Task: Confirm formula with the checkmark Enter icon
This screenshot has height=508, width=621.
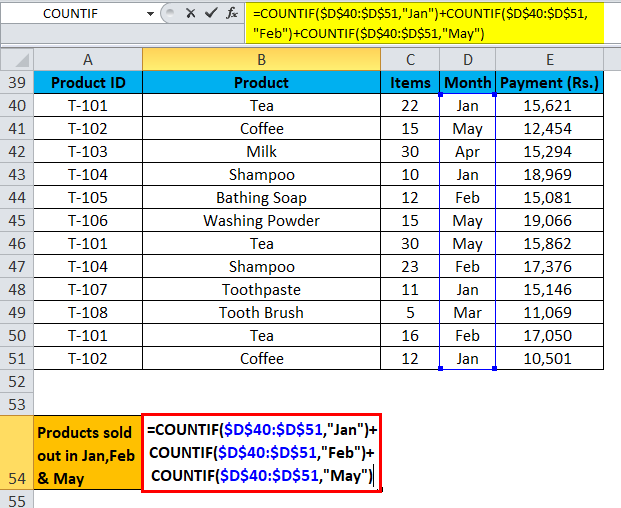Action: click(211, 13)
